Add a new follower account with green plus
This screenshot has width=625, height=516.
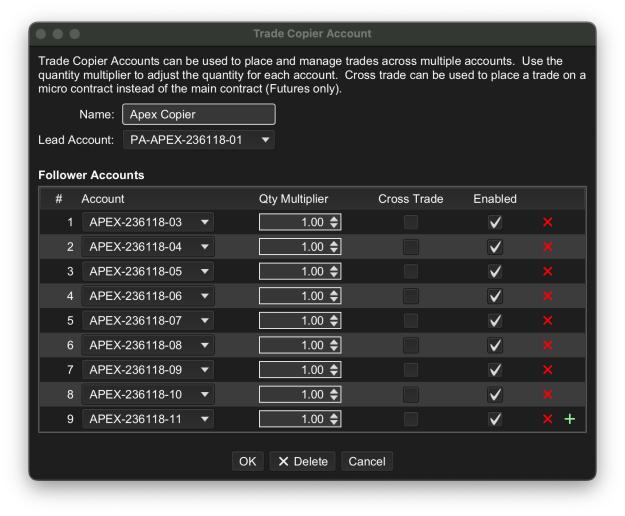click(x=570, y=419)
